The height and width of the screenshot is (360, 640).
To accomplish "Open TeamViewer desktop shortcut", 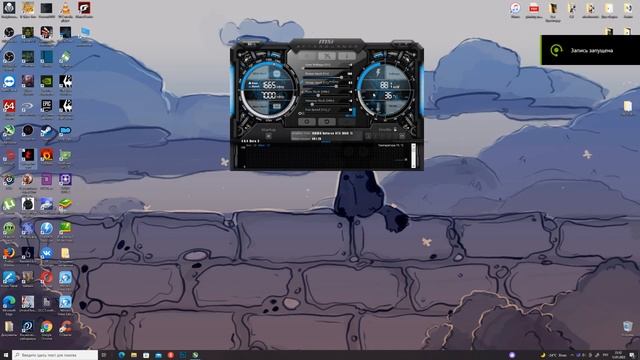I will click(9, 83).
